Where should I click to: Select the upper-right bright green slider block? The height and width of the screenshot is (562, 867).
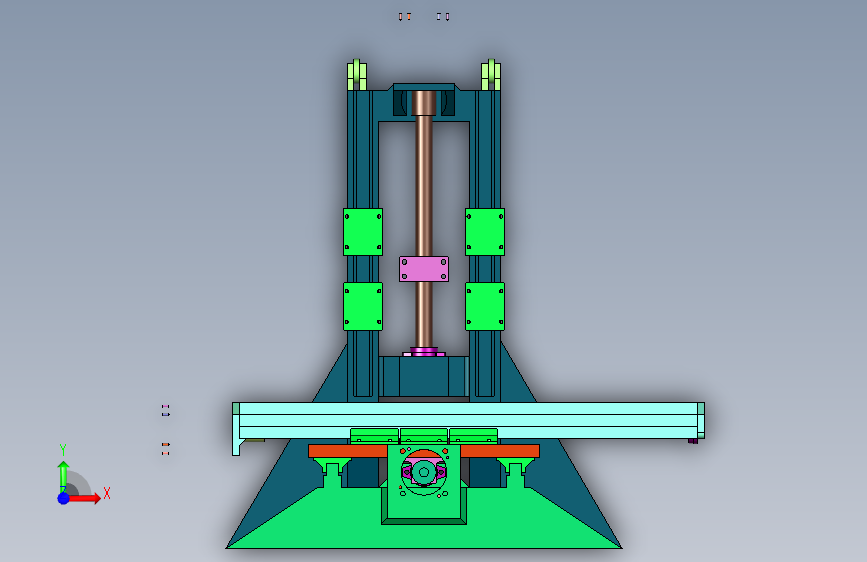(485, 232)
